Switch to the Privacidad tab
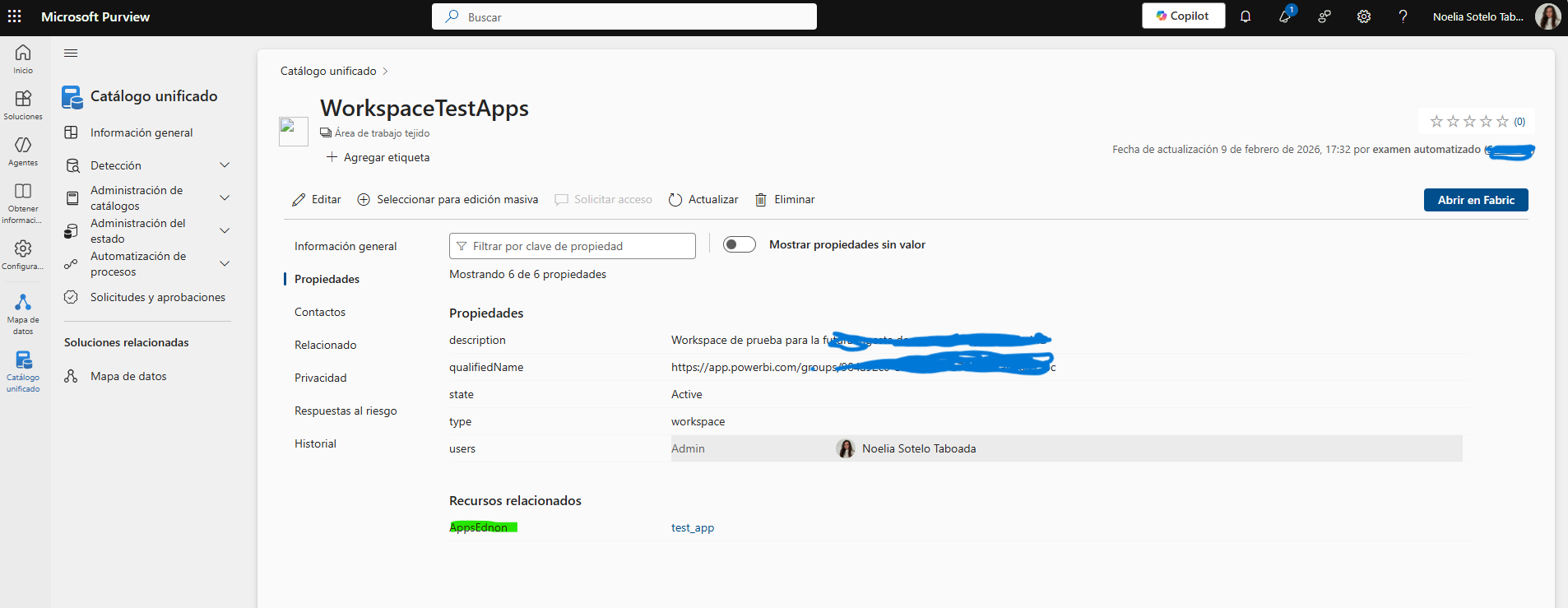The image size is (1568, 608). [321, 378]
